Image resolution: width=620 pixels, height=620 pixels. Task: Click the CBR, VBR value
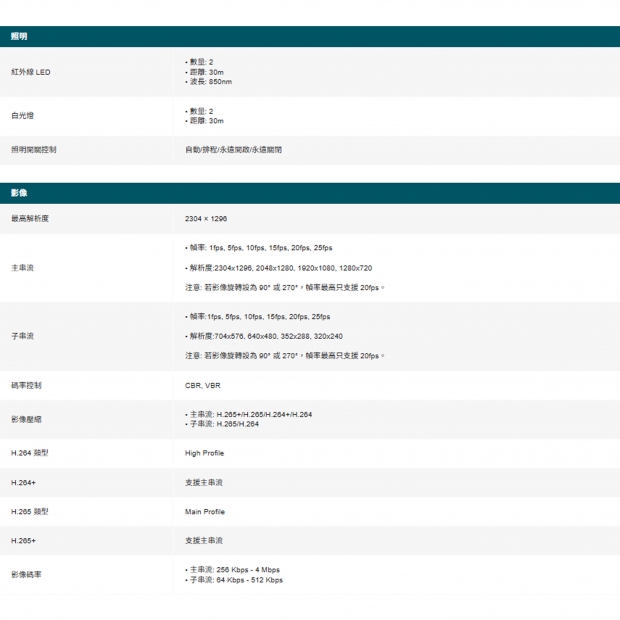click(x=202, y=385)
